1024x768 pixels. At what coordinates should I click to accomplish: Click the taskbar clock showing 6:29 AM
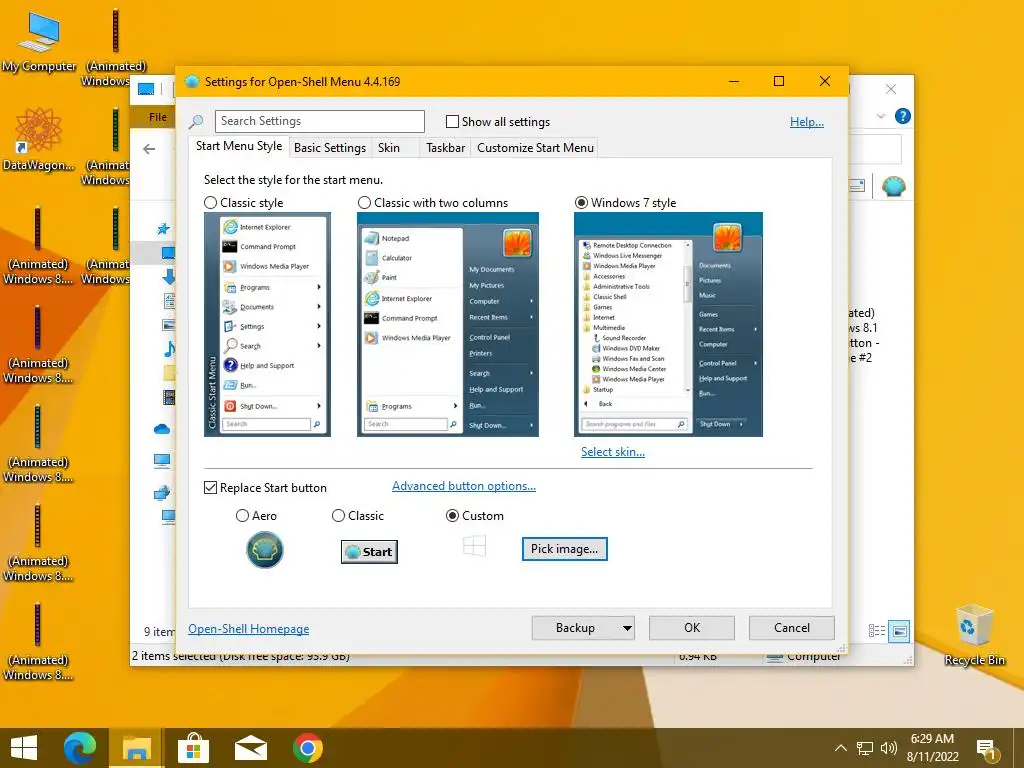coord(933,748)
